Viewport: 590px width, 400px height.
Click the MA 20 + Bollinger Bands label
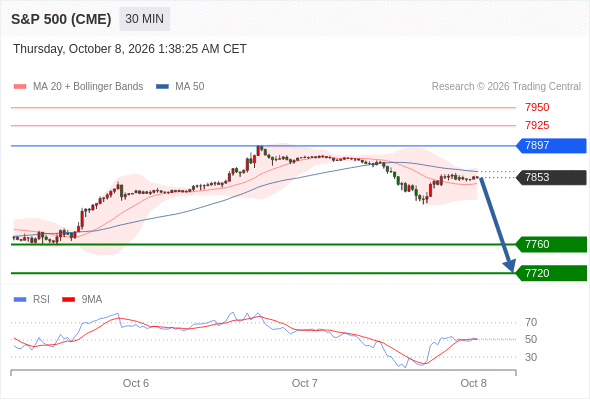point(88,87)
